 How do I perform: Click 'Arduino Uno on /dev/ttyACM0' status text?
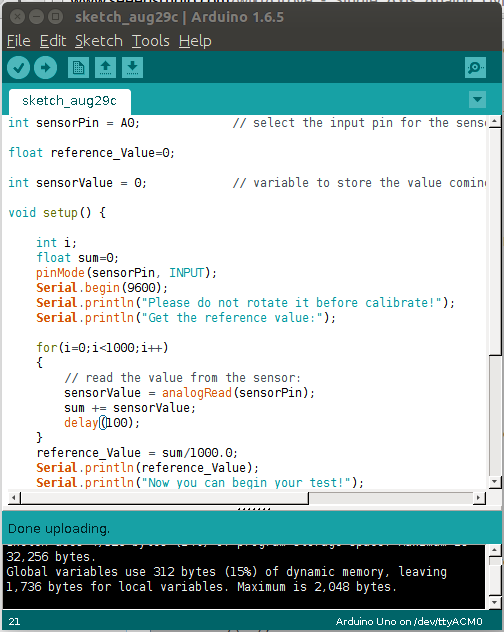(409, 622)
